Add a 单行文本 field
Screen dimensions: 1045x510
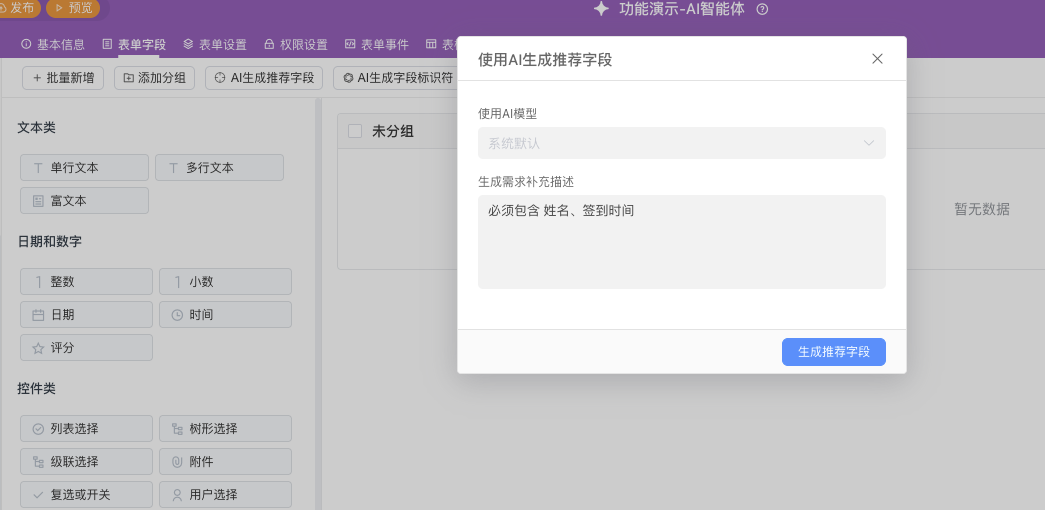point(85,168)
